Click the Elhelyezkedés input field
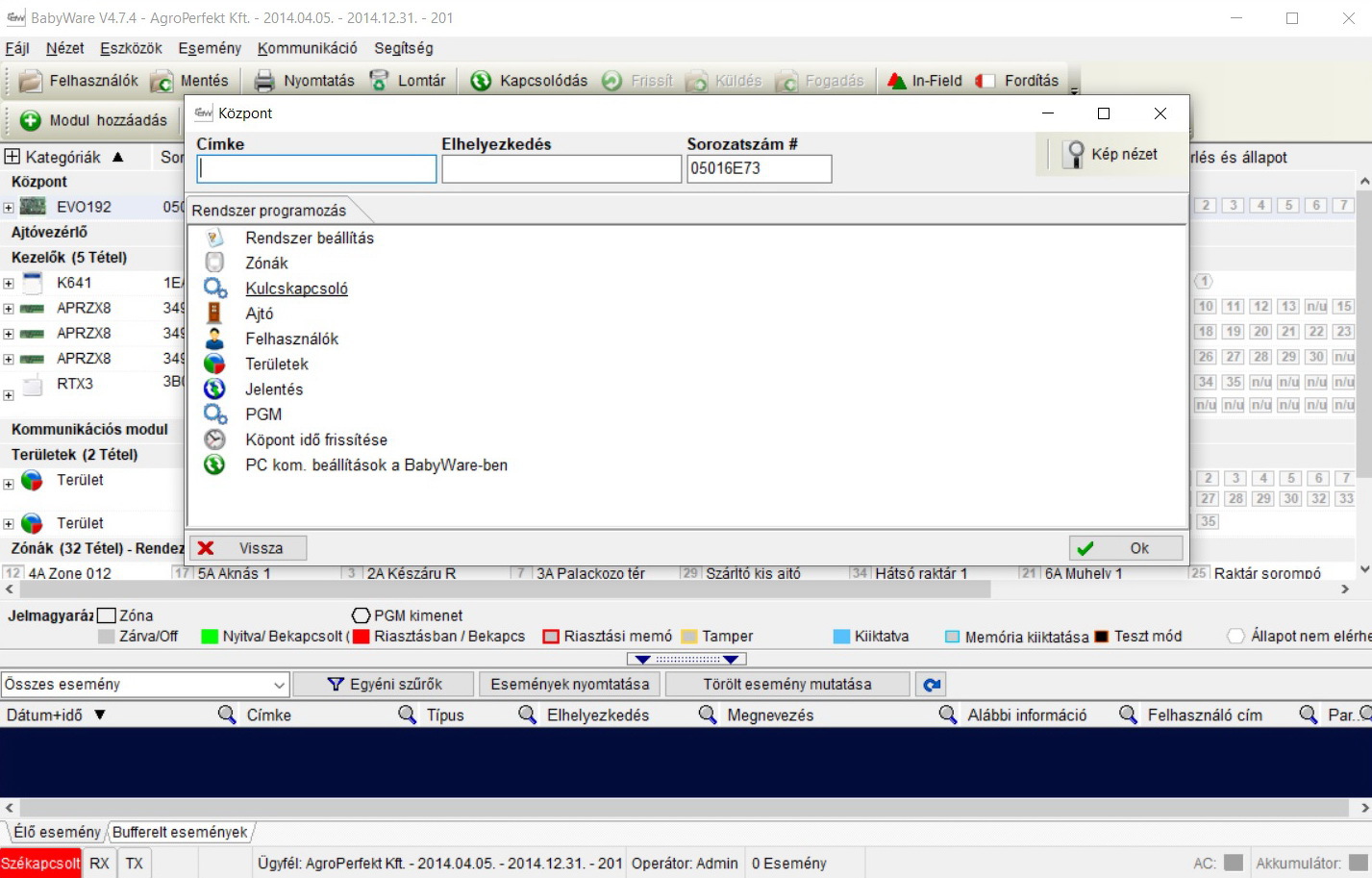The height and width of the screenshot is (878, 1372). 562,169
